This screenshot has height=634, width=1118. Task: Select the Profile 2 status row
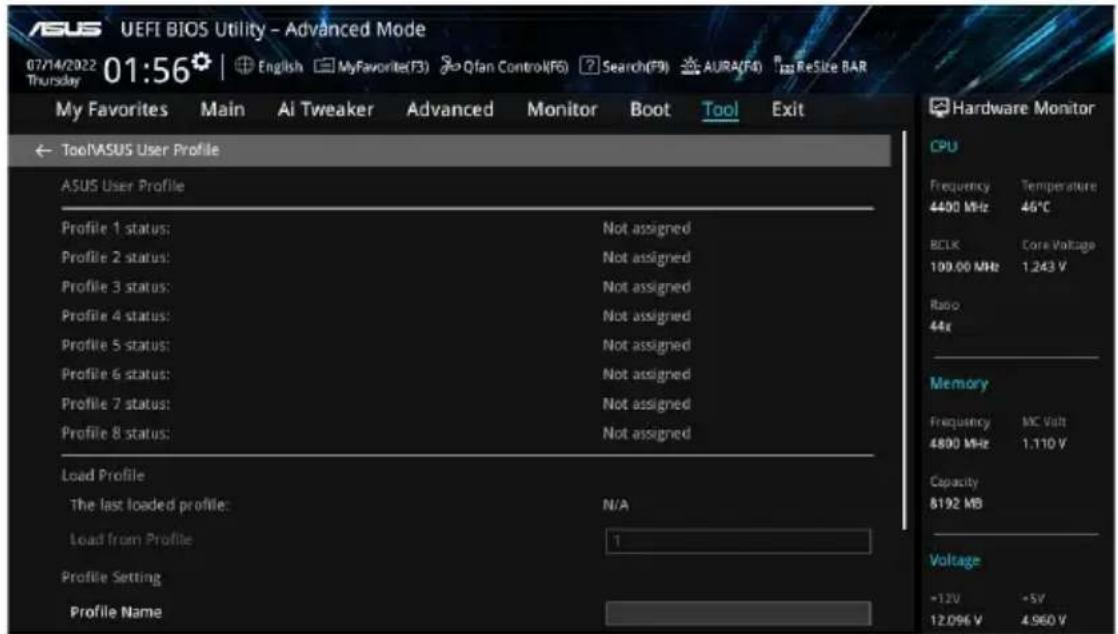pos(467,257)
